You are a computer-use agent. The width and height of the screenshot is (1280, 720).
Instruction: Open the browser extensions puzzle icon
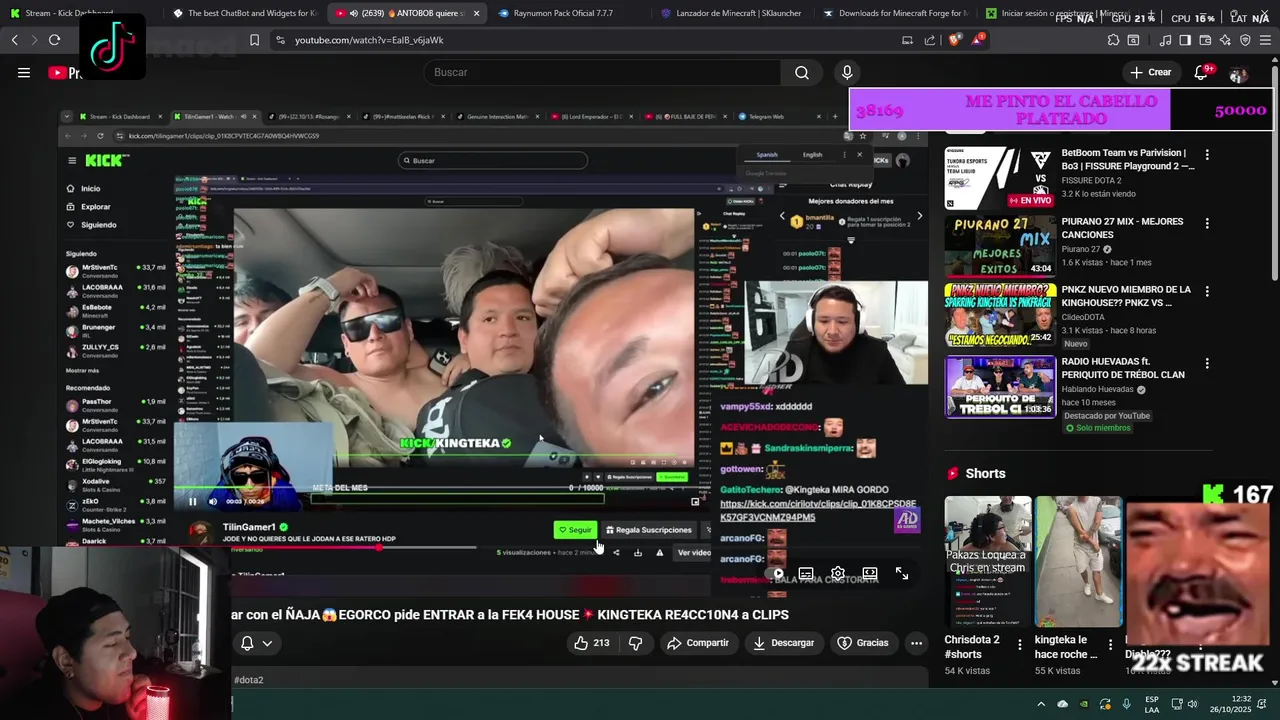pos(1113,40)
